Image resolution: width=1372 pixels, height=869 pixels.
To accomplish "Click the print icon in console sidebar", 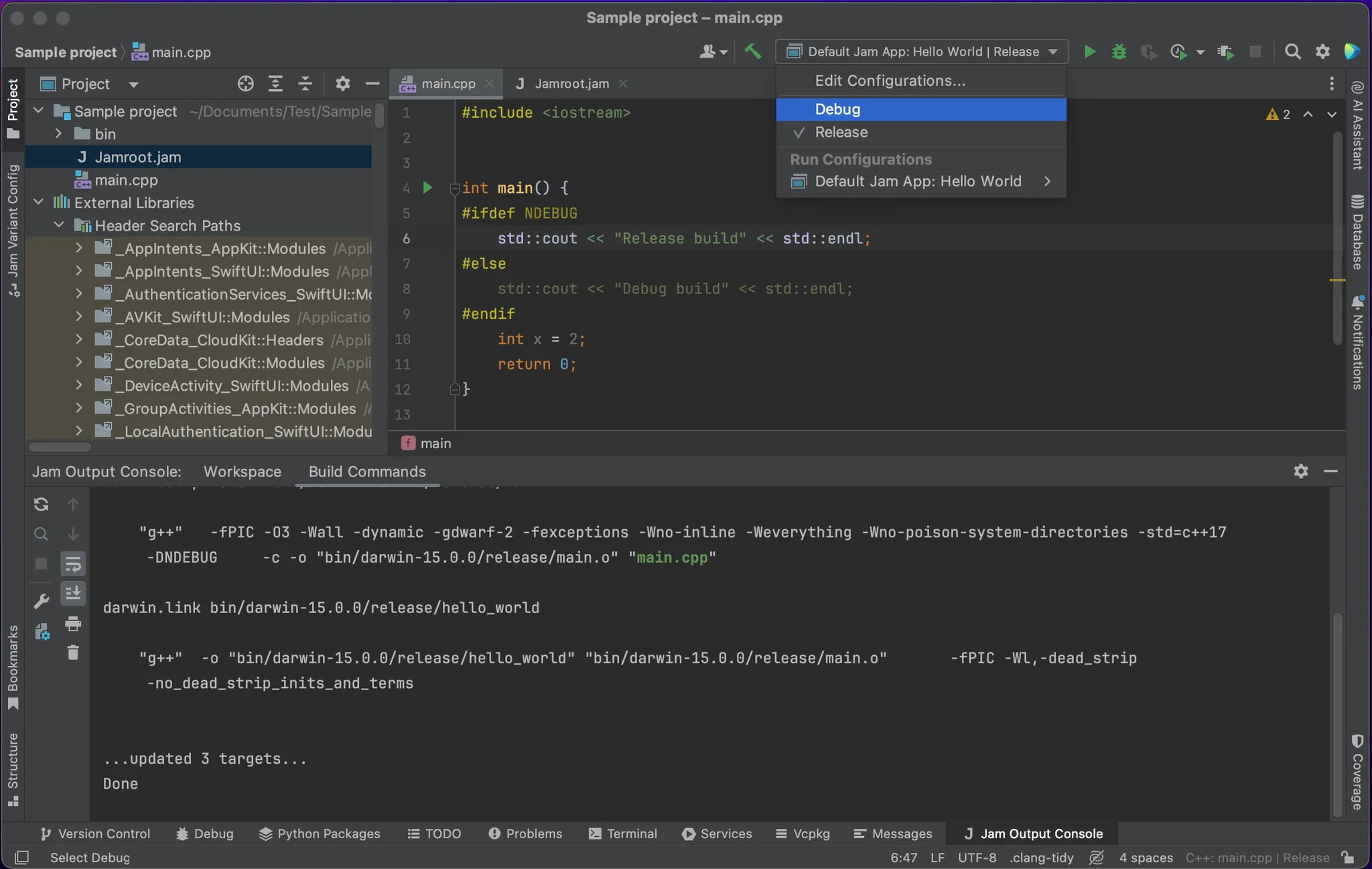I will 73,624.
